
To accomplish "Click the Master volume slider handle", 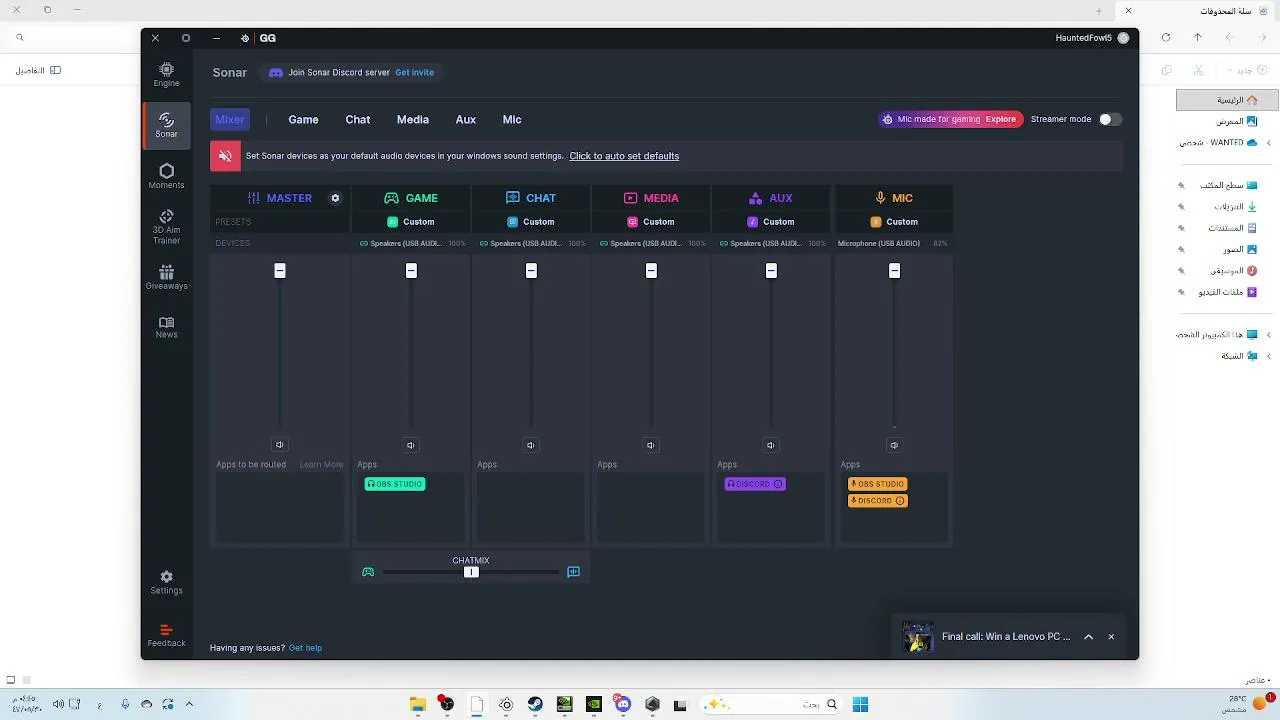I will 280,271.
